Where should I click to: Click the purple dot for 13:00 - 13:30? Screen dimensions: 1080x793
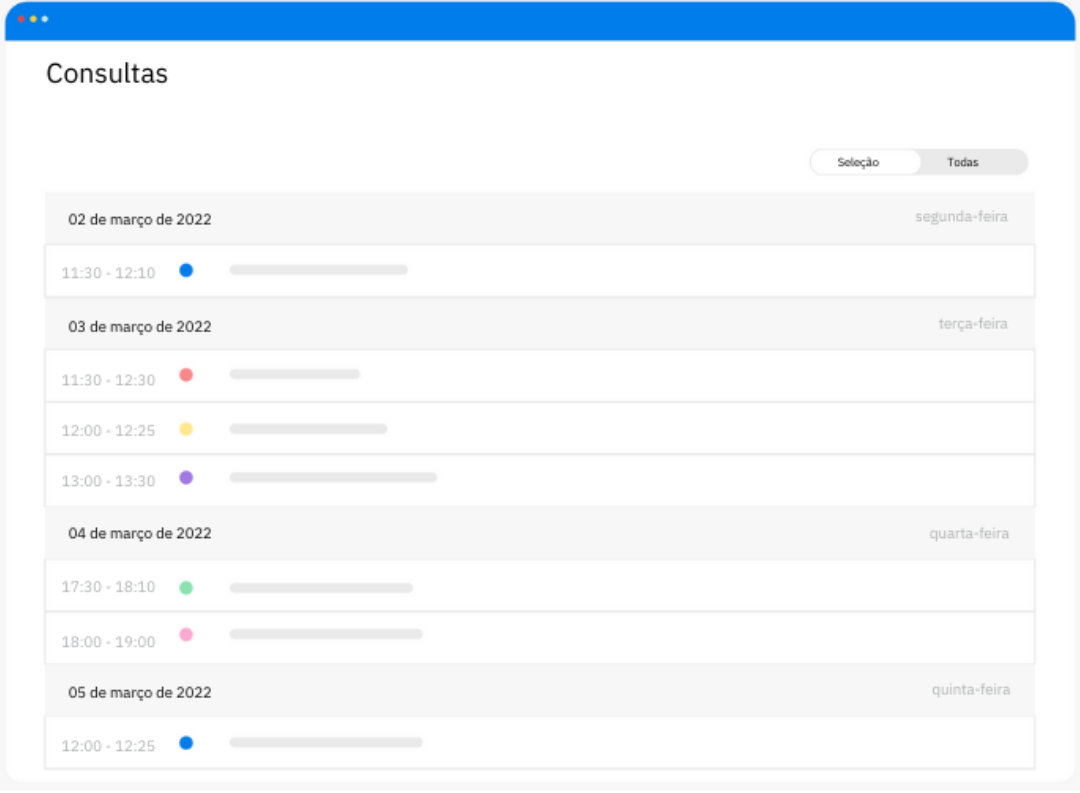186,478
